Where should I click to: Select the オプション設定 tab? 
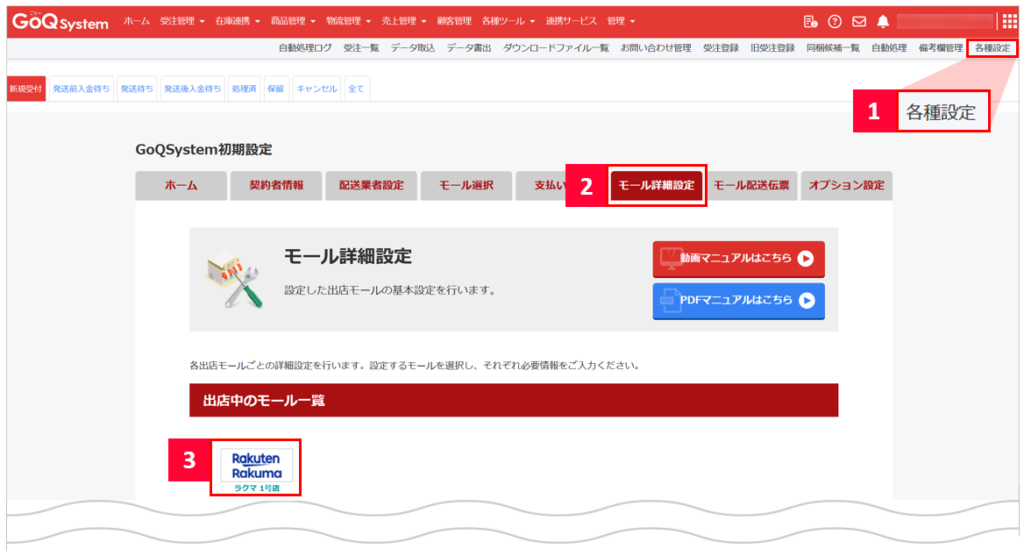click(846, 186)
